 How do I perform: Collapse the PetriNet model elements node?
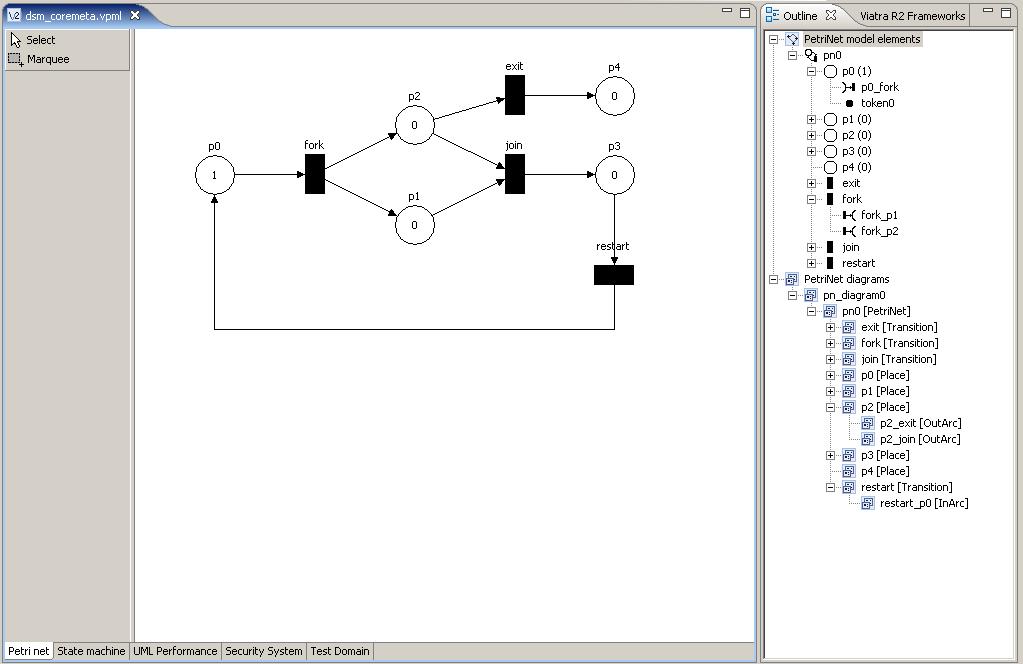coord(773,39)
